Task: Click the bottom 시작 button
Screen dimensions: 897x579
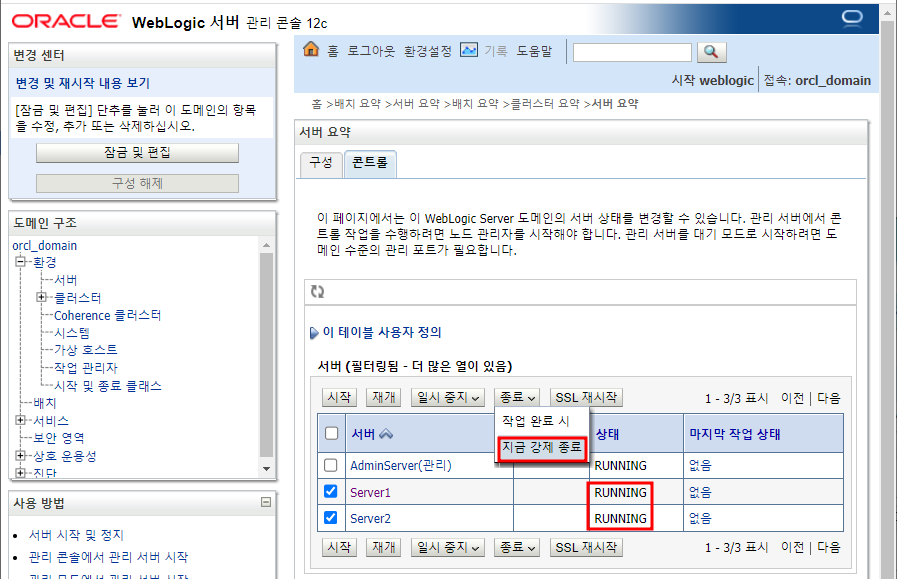Action: click(x=339, y=548)
